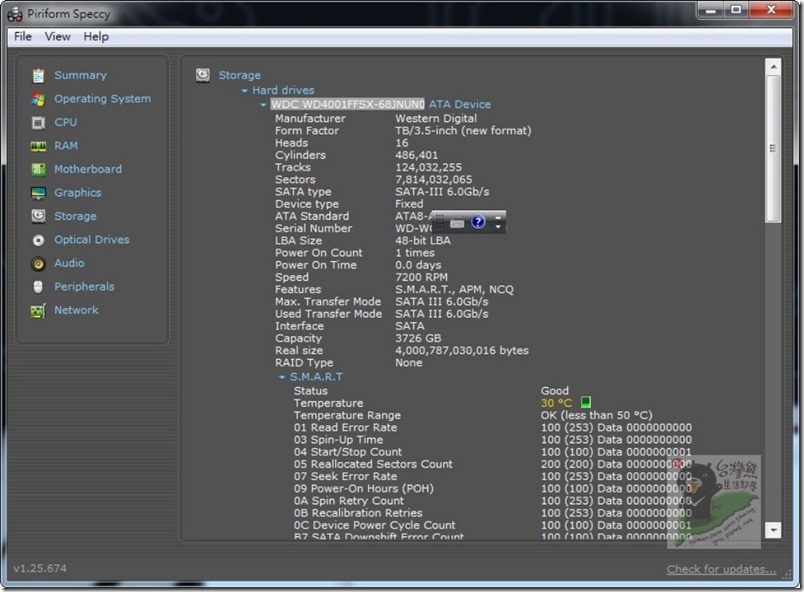Click the 48-bit LBA value

pos(423,240)
